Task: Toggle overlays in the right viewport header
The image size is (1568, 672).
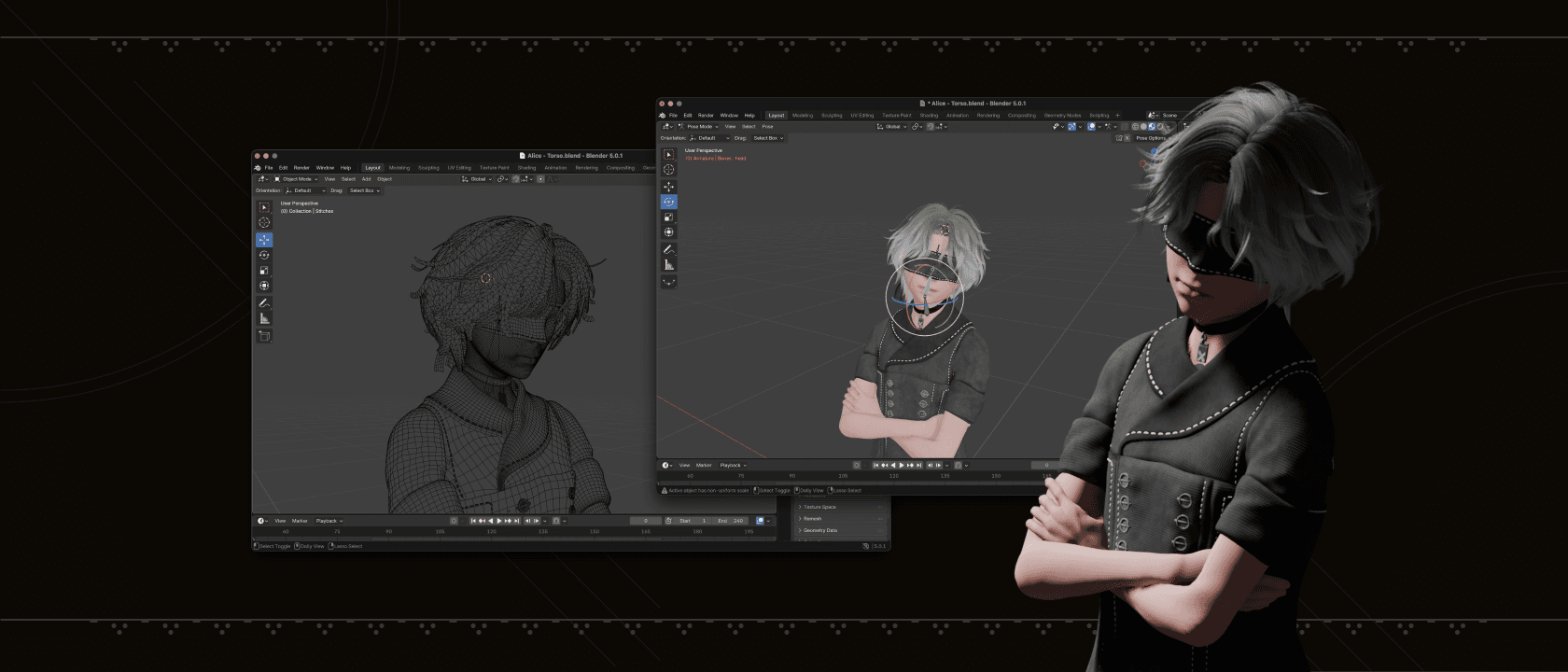Action: pyautogui.click(x=1091, y=127)
